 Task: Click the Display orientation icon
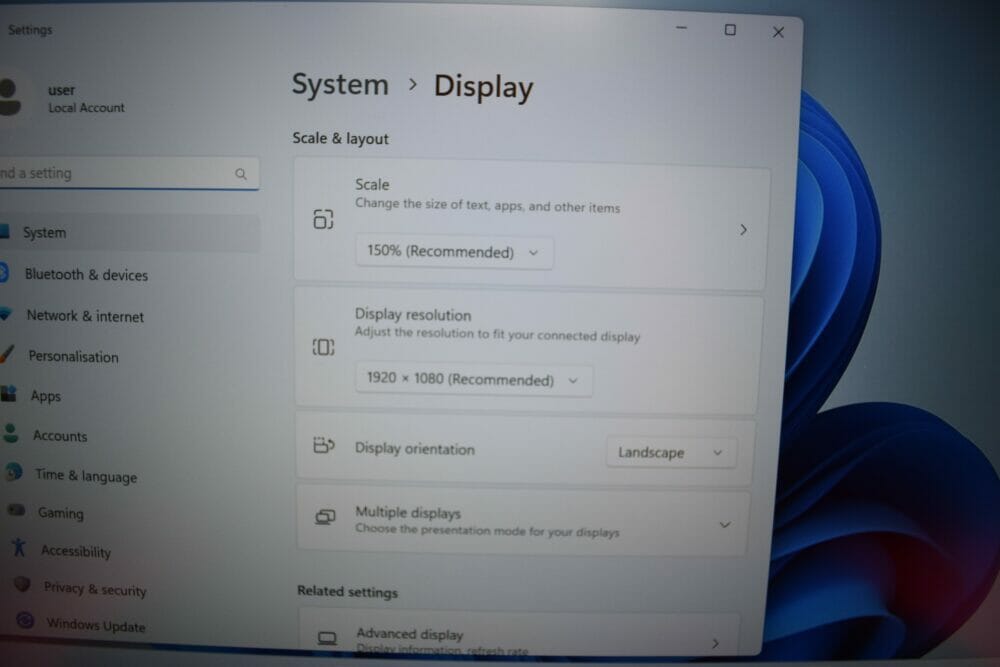coord(324,444)
